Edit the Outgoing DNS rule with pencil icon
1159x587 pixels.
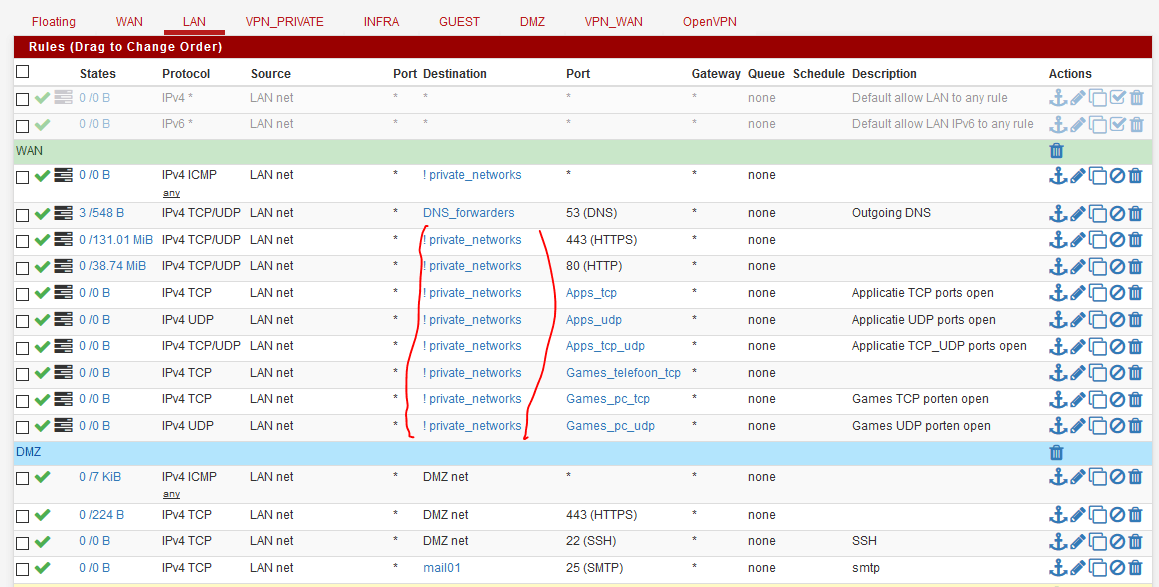(x=1078, y=214)
